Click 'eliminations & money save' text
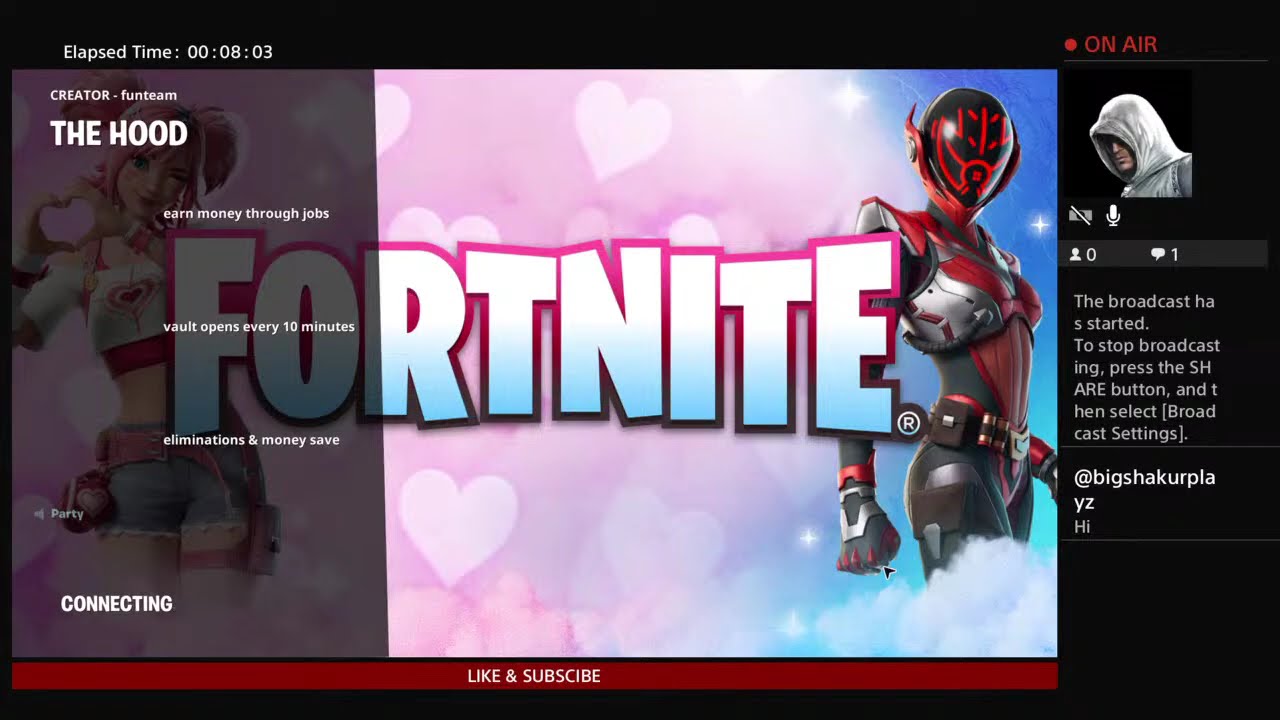Viewport: 1280px width, 720px height. pos(251,440)
